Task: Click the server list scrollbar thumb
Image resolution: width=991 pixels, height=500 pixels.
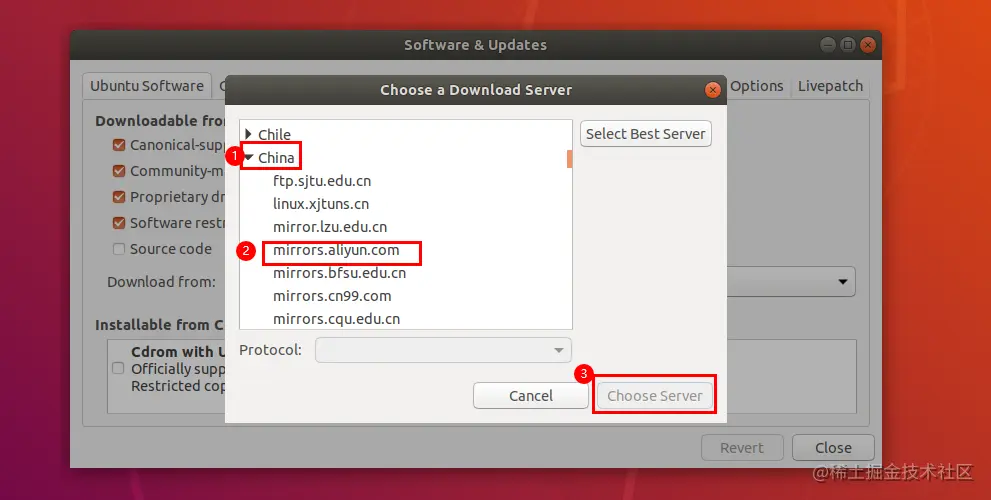Action: pos(569,159)
